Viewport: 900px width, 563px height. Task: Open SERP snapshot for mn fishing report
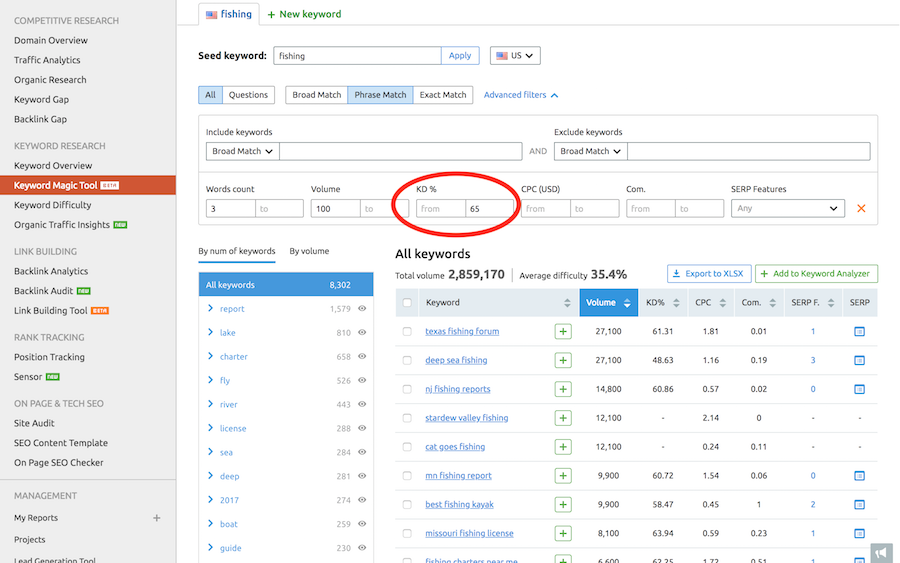click(859, 475)
